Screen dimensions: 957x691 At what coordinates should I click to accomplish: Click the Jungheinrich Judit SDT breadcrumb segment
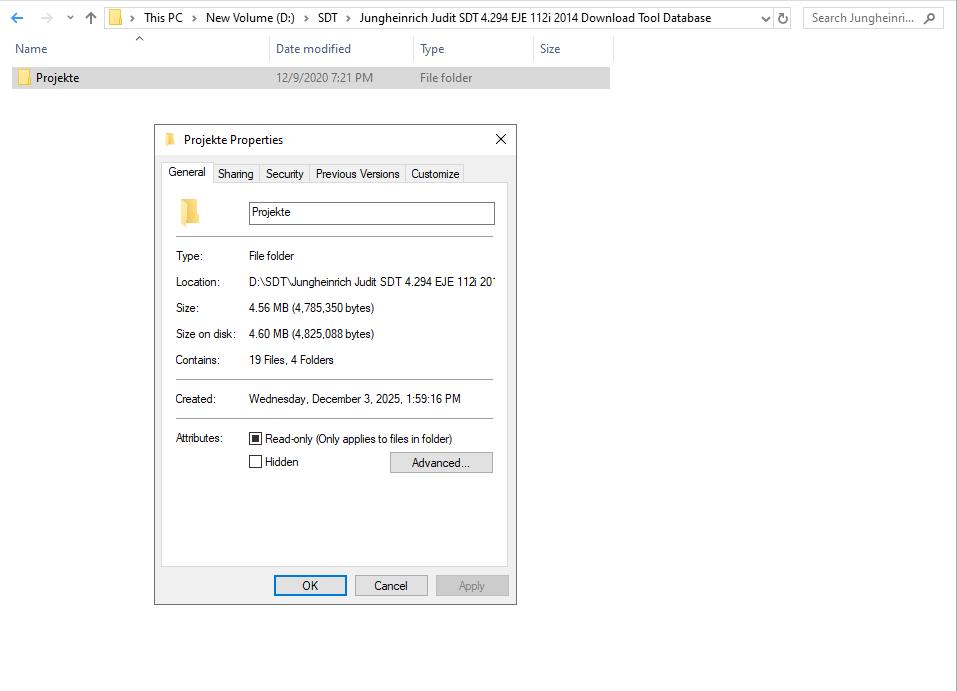point(535,18)
